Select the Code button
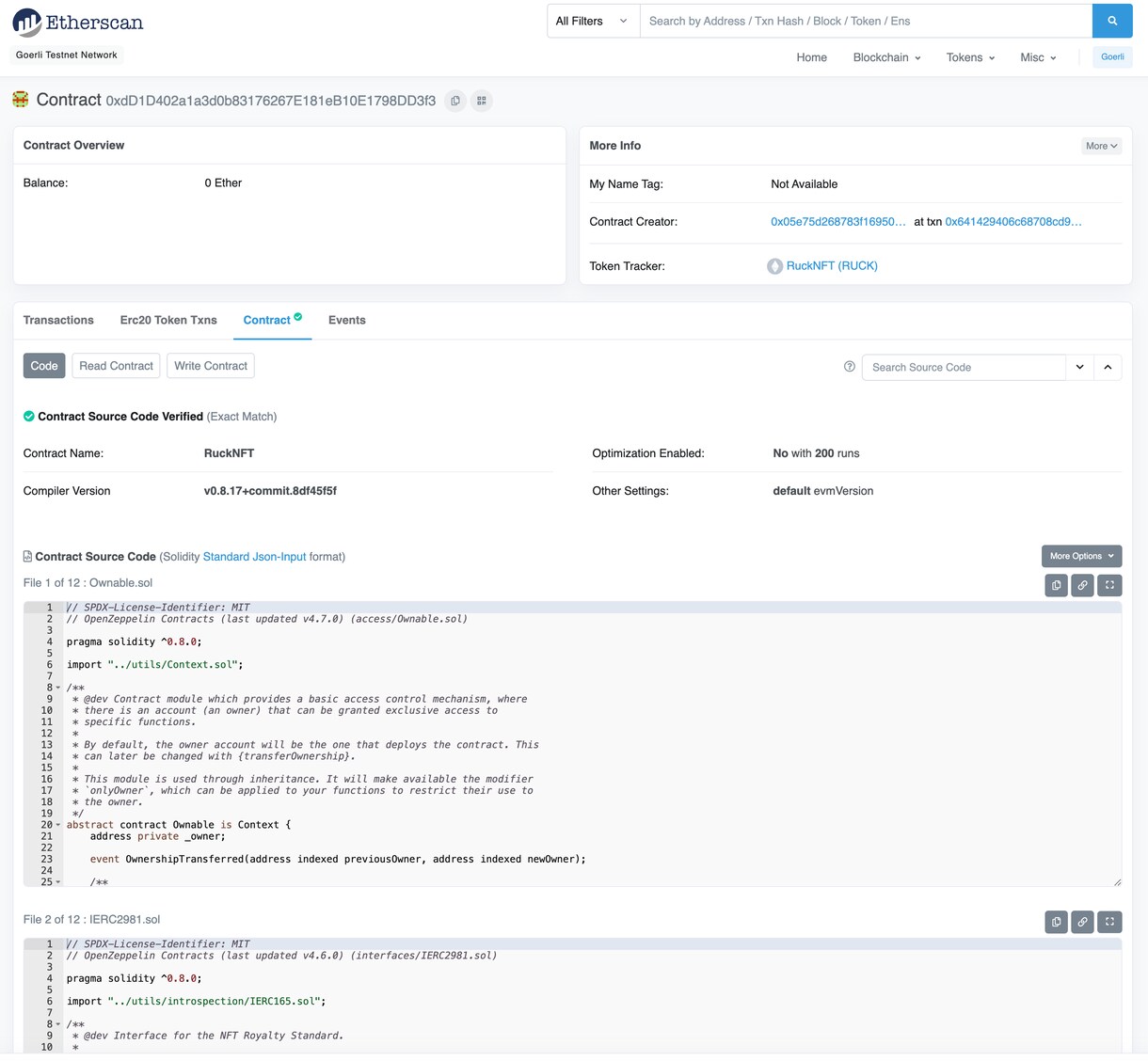1148x1061 pixels. 44,366
